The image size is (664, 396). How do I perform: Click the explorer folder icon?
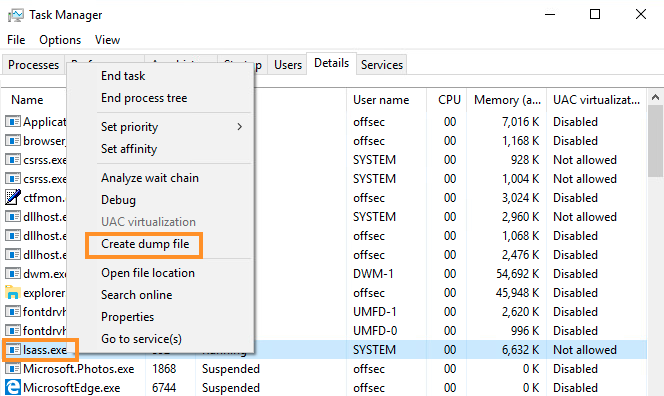point(13,292)
